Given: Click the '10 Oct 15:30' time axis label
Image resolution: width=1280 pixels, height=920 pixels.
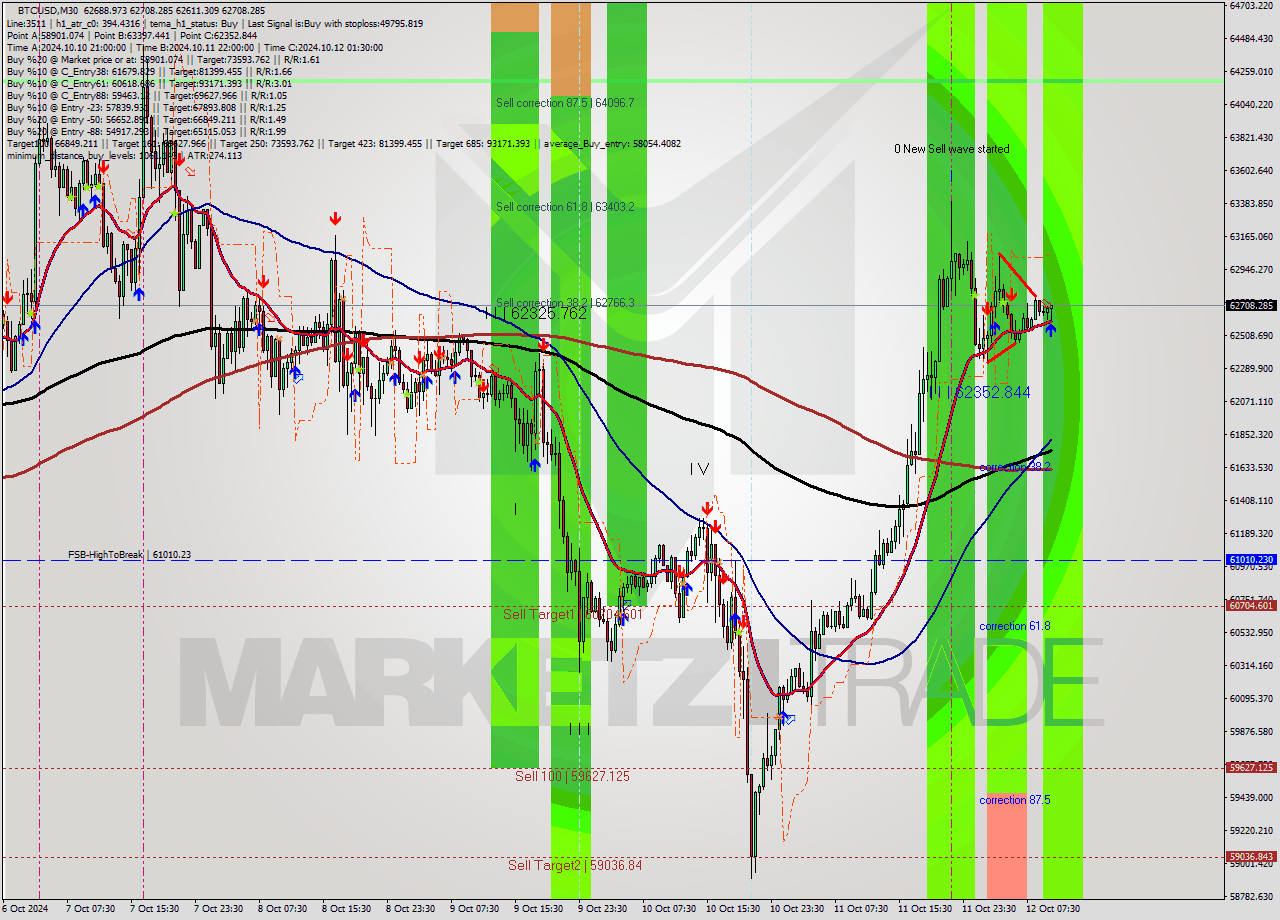Looking at the screenshot, I should pyautogui.click(x=732, y=909).
